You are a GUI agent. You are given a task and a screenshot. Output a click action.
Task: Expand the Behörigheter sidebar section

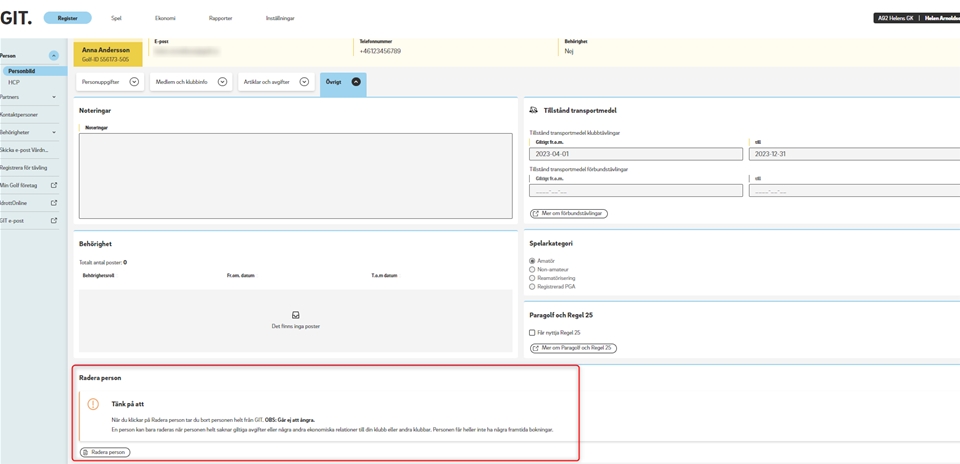(54, 132)
